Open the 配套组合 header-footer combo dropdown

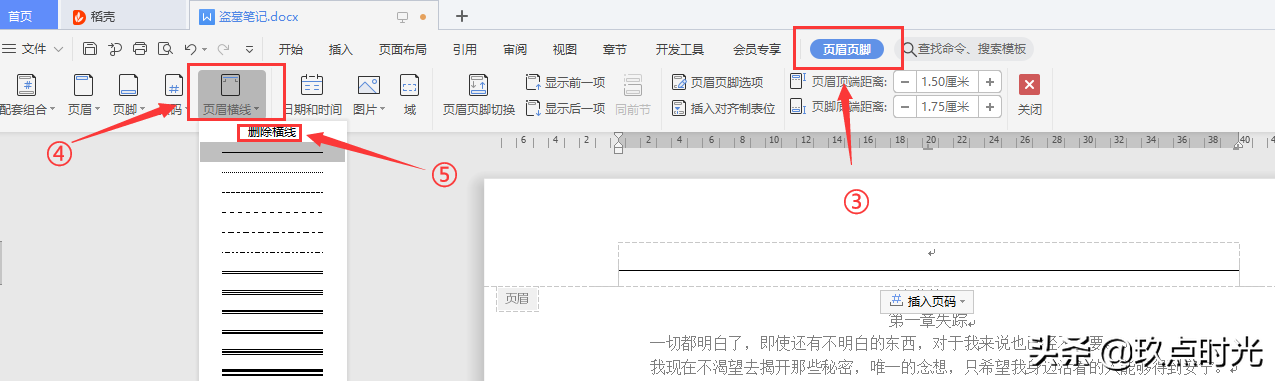pyautogui.click(x=28, y=95)
